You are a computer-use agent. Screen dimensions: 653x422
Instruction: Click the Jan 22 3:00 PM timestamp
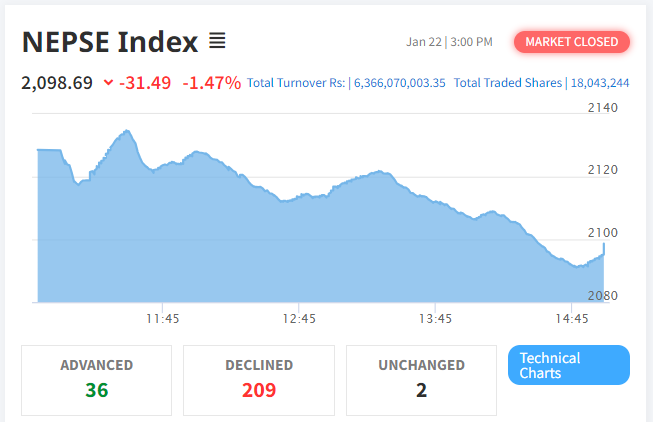coord(449,42)
